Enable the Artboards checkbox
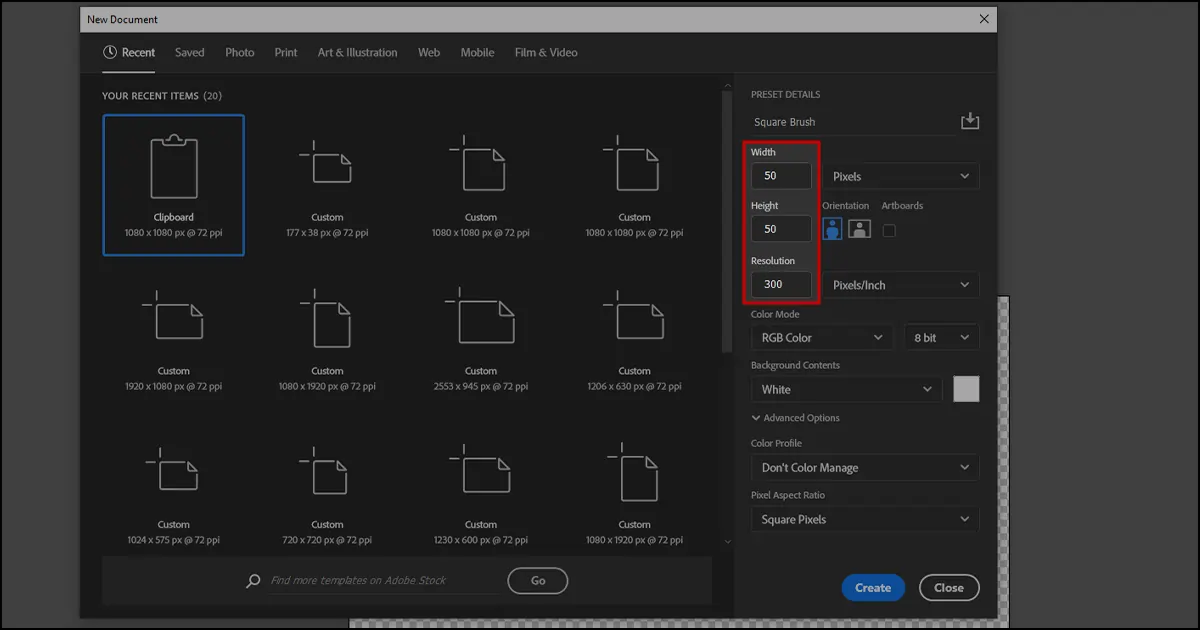This screenshot has width=1200, height=630. [x=887, y=228]
